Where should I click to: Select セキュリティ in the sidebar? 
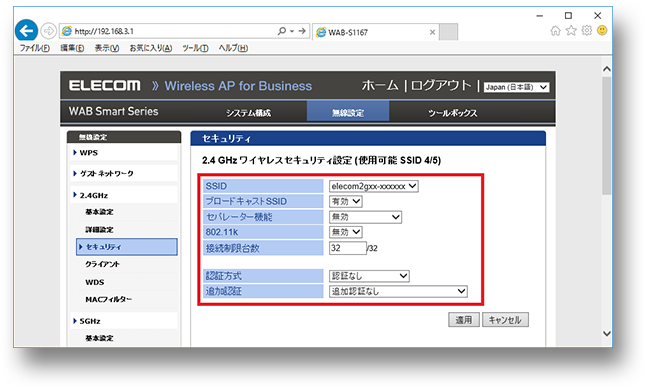[x=127, y=247]
